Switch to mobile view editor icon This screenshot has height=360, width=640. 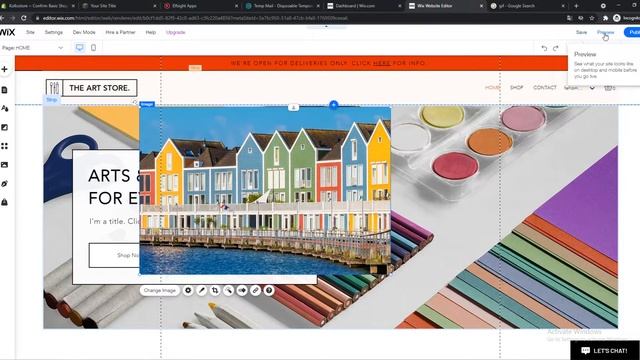93,48
